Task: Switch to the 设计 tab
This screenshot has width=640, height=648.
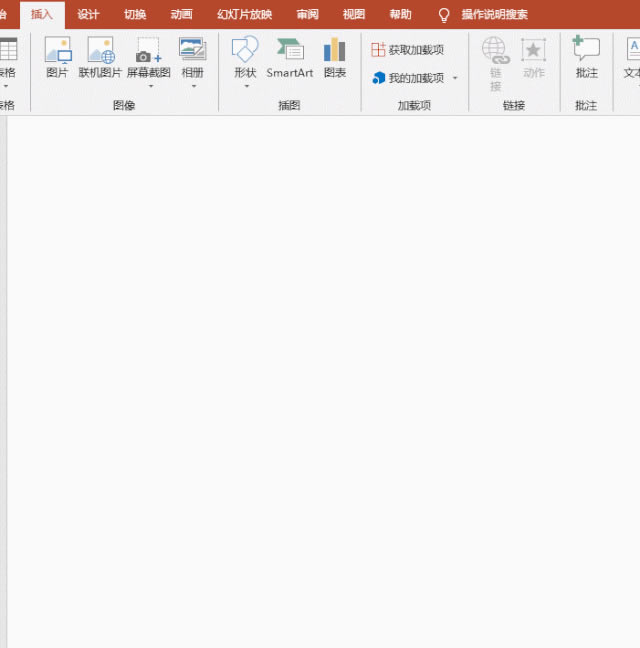Action: pos(89,15)
